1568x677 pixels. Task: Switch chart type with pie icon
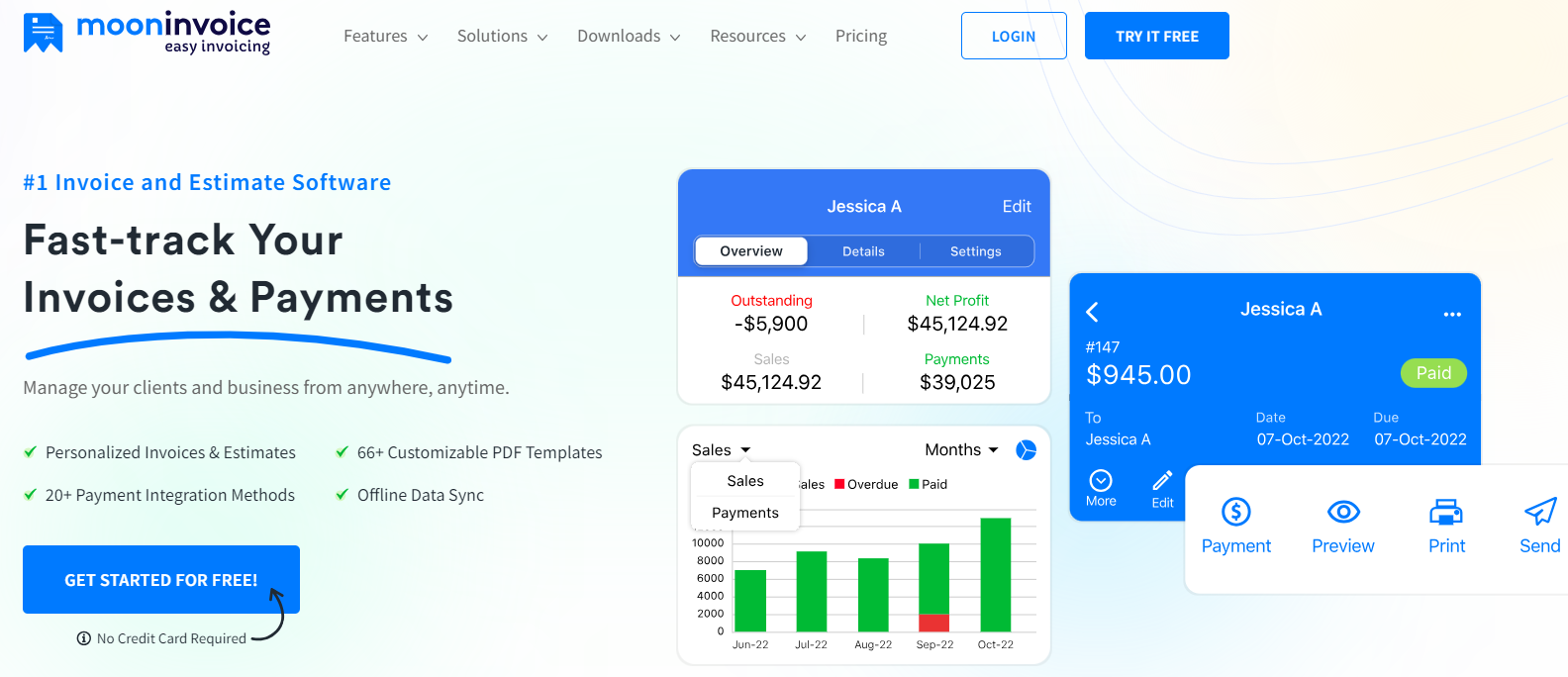[x=1027, y=450]
